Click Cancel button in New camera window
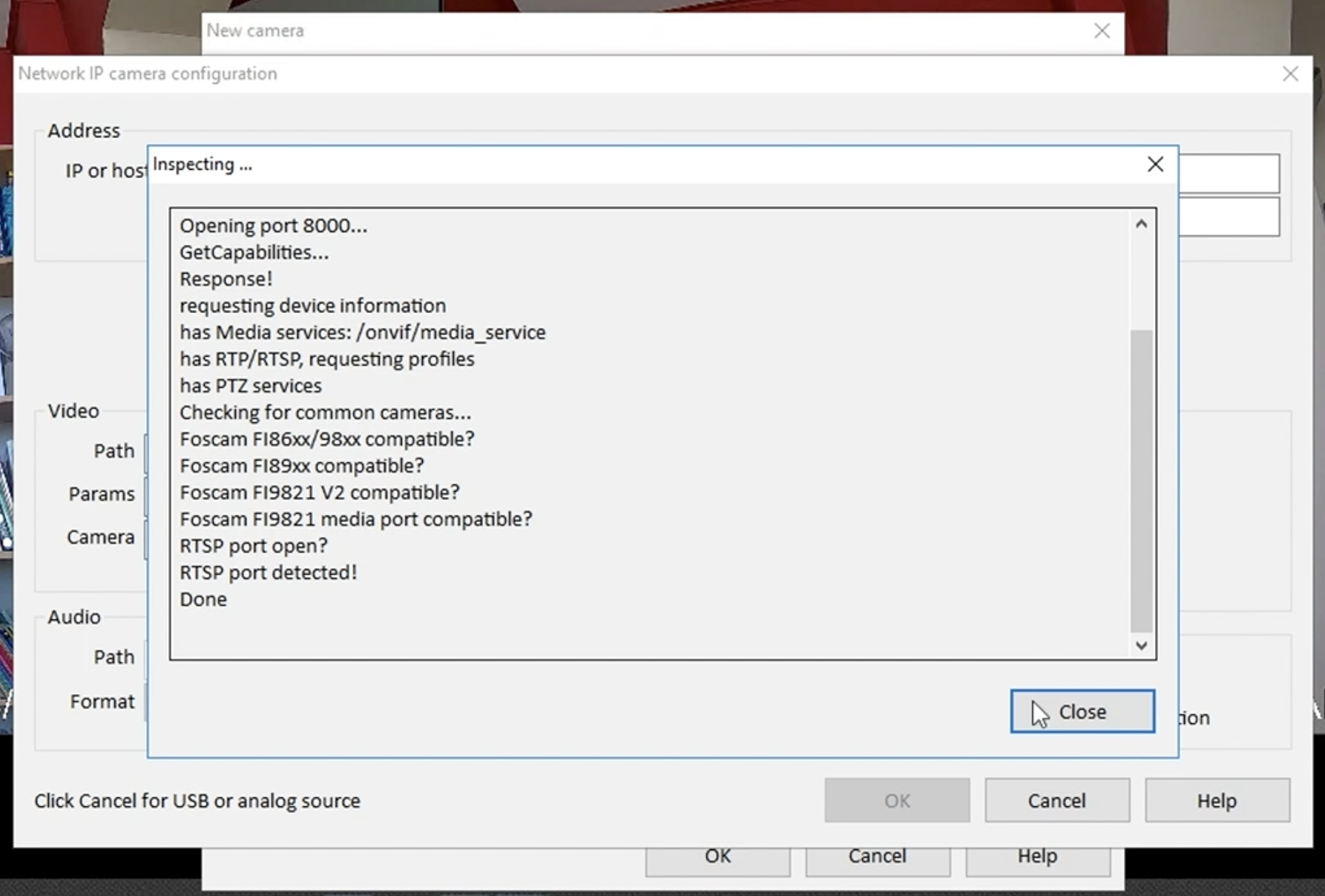Screen dimensions: 1325x896 (878, 860)
